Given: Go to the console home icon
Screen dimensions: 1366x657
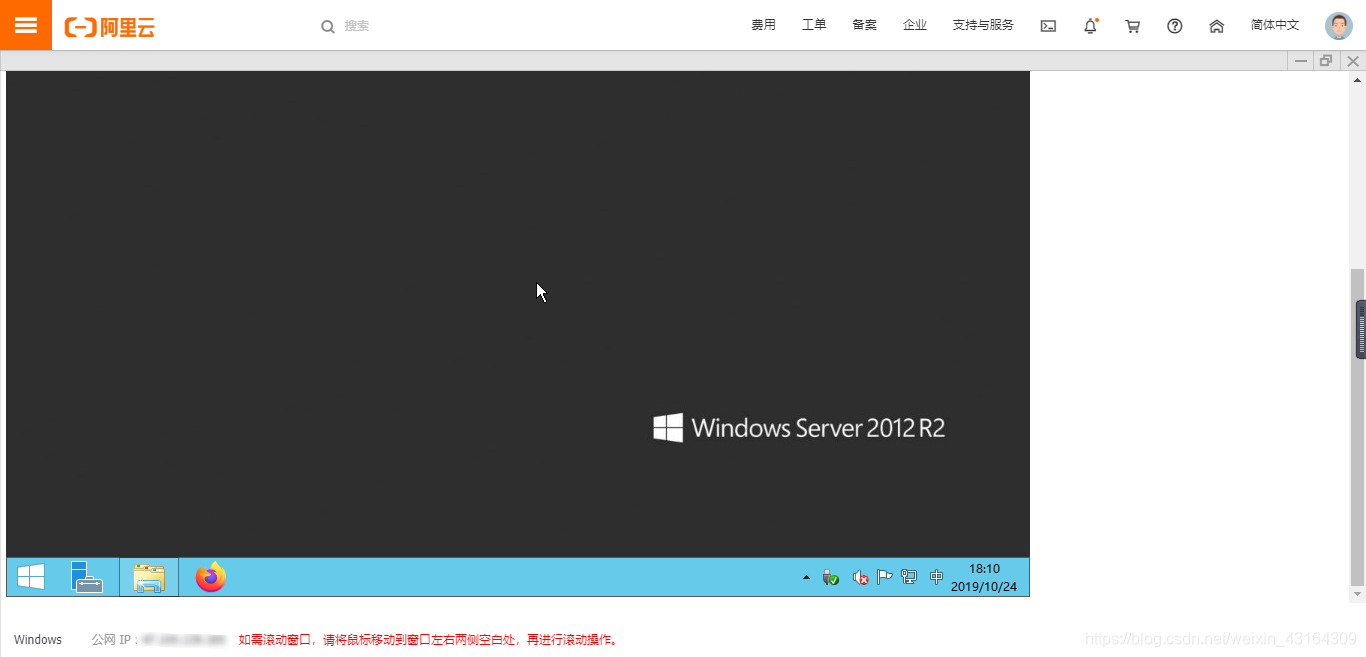Looking at the screenshot, I should point(1217,26).
